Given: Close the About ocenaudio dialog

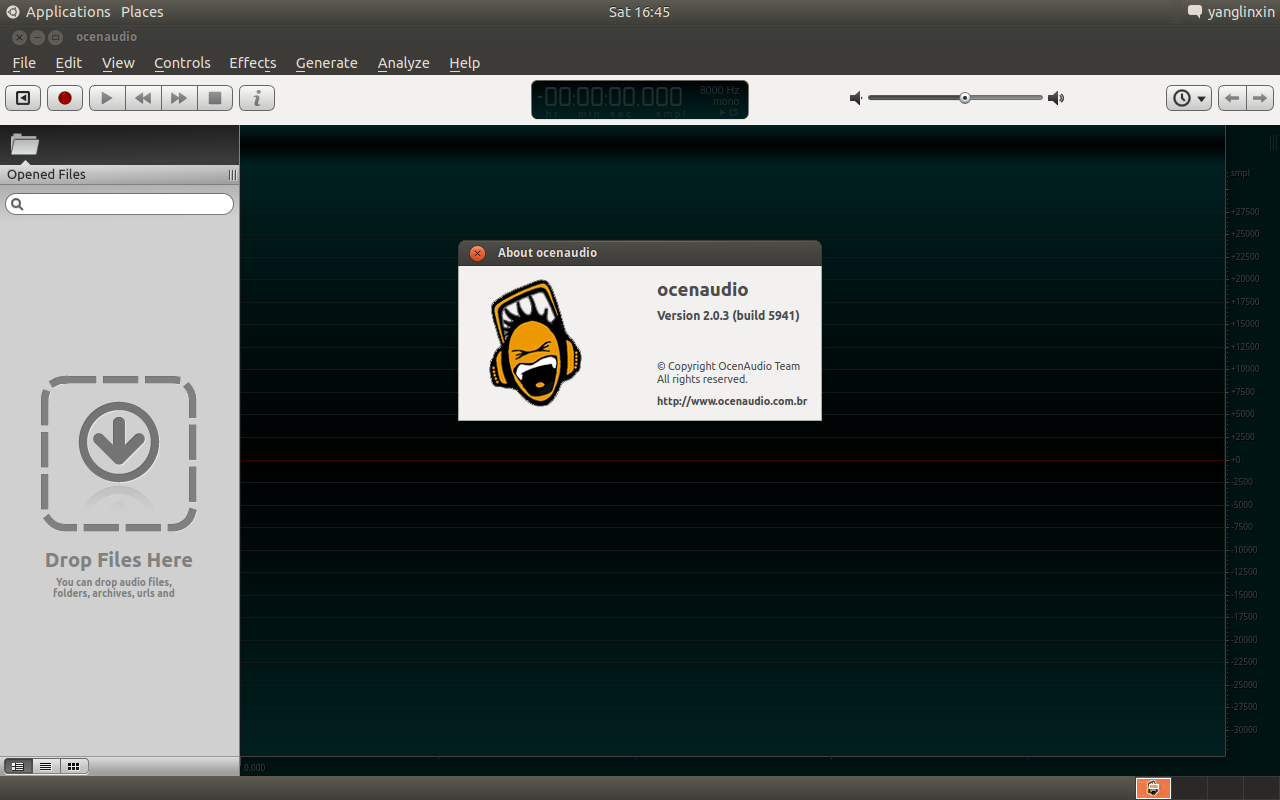Looking at the screenshot, I should click(x=478, y=253).
